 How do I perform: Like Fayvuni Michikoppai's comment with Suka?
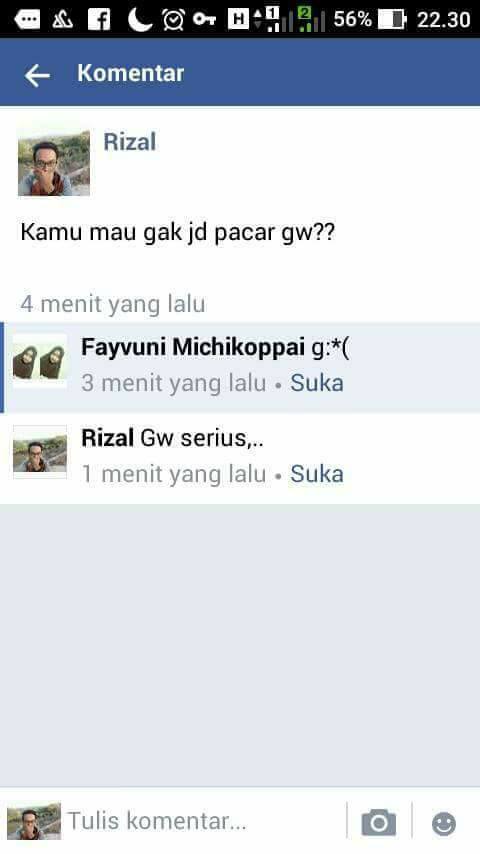[x=317, y=383]
